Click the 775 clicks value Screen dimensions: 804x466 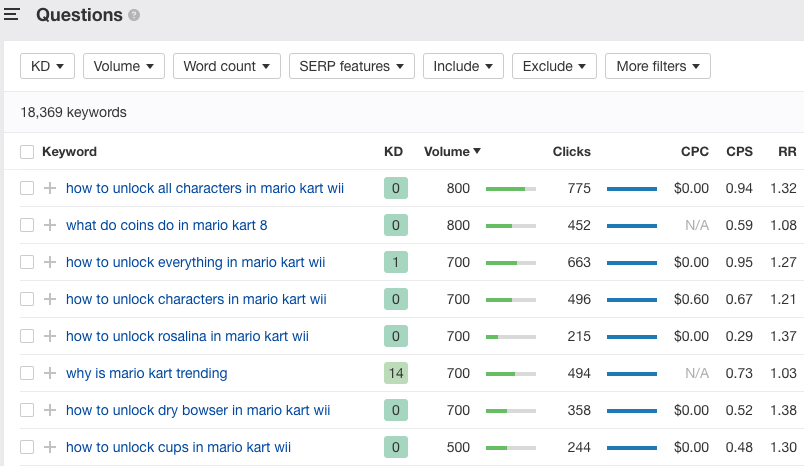pyautogui.click(x=579, y=188)
